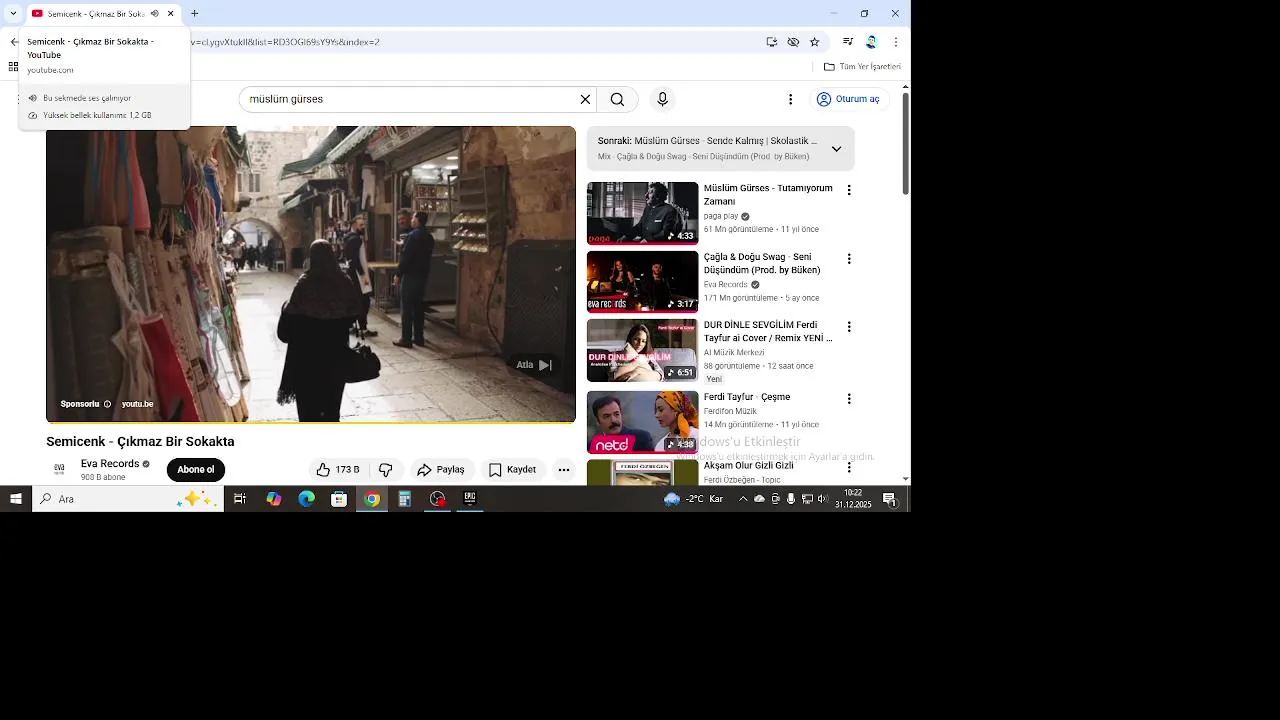The image size is (1280, 720).
Task: Open the Chrome profile avatar
Action: [x=871, y=42]
